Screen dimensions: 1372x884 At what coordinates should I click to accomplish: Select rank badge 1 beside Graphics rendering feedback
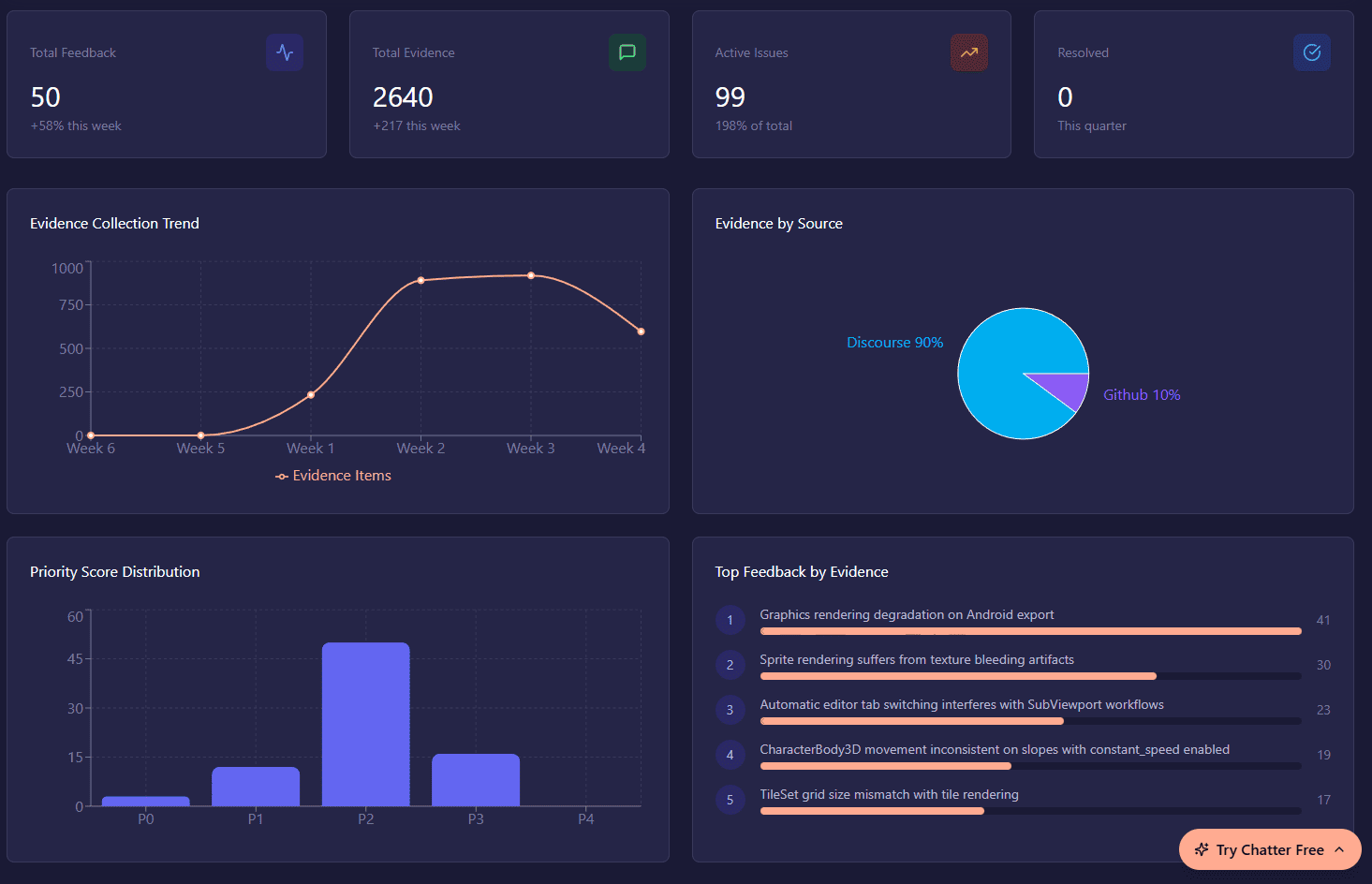[730, 620]
